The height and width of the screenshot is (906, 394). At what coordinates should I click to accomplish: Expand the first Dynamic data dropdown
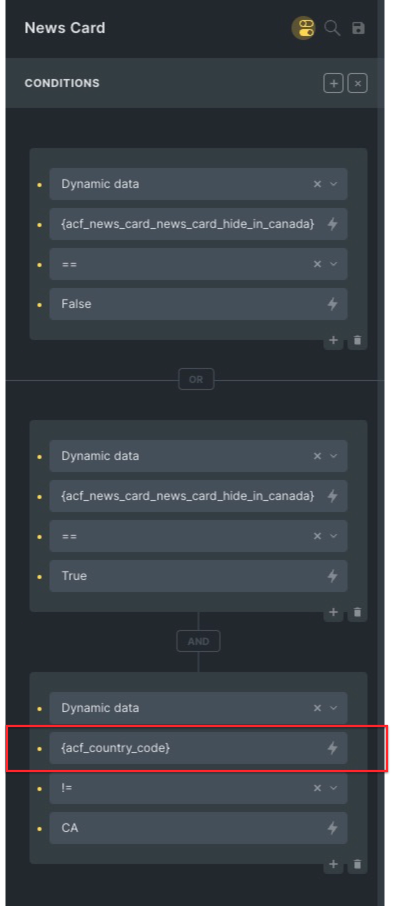click(x=333, y=184)
